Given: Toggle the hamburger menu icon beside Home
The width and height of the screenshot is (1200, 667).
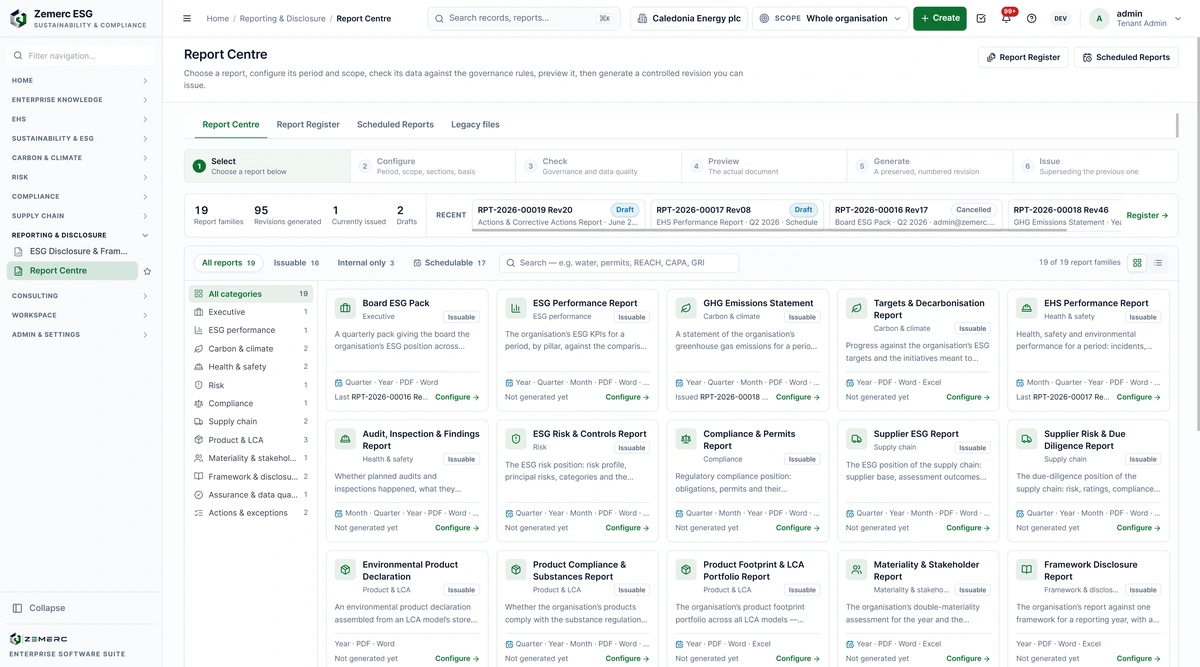Looking at the screenshot, I should click(x=187, y=18).
